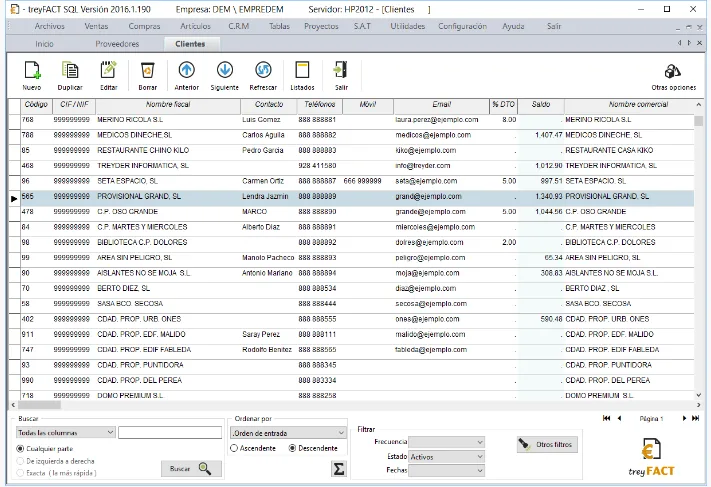
Task: Open the C.R.M menu
Action: pos(239,26)
